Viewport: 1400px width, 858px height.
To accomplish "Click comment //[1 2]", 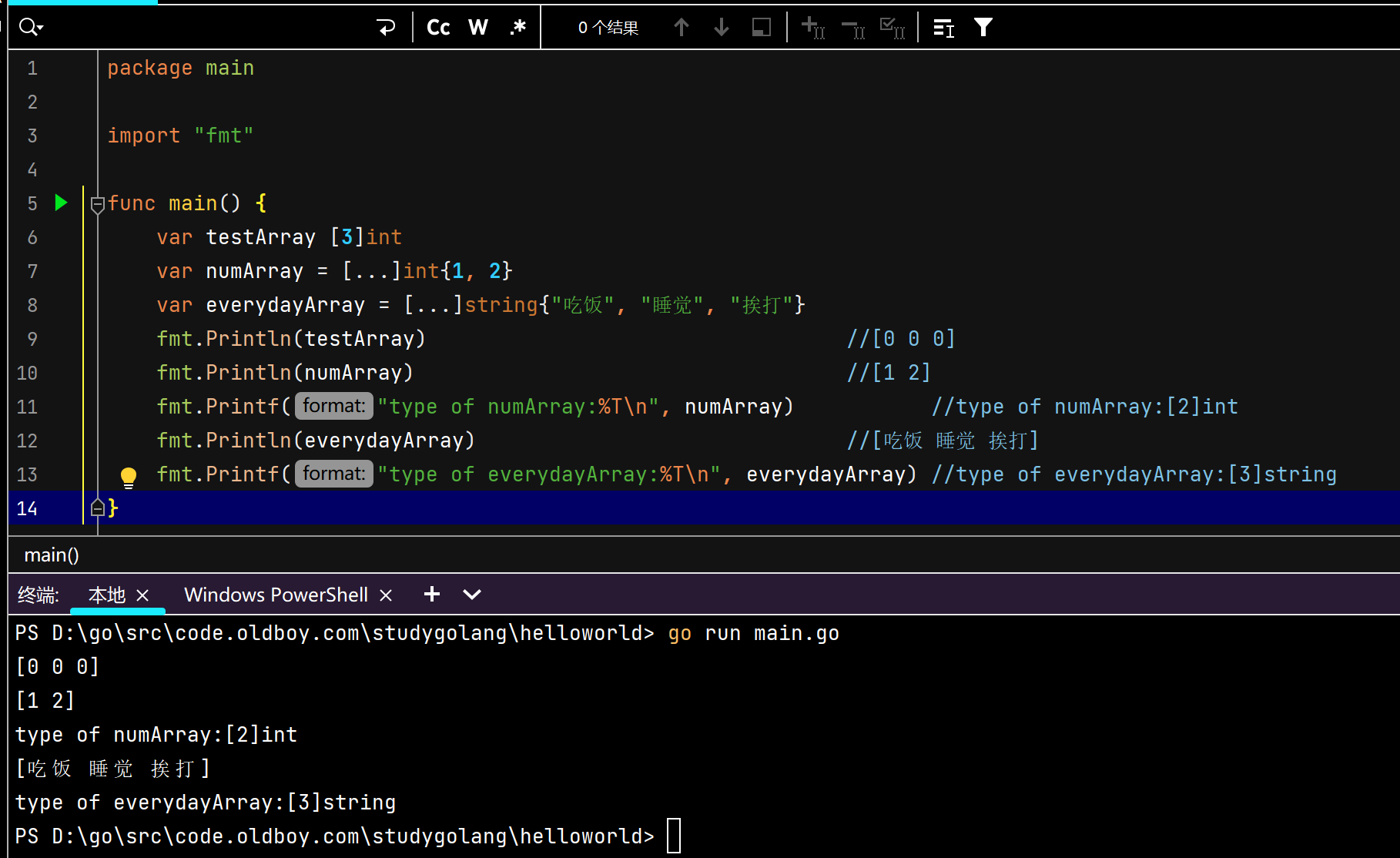I will 889,373.
